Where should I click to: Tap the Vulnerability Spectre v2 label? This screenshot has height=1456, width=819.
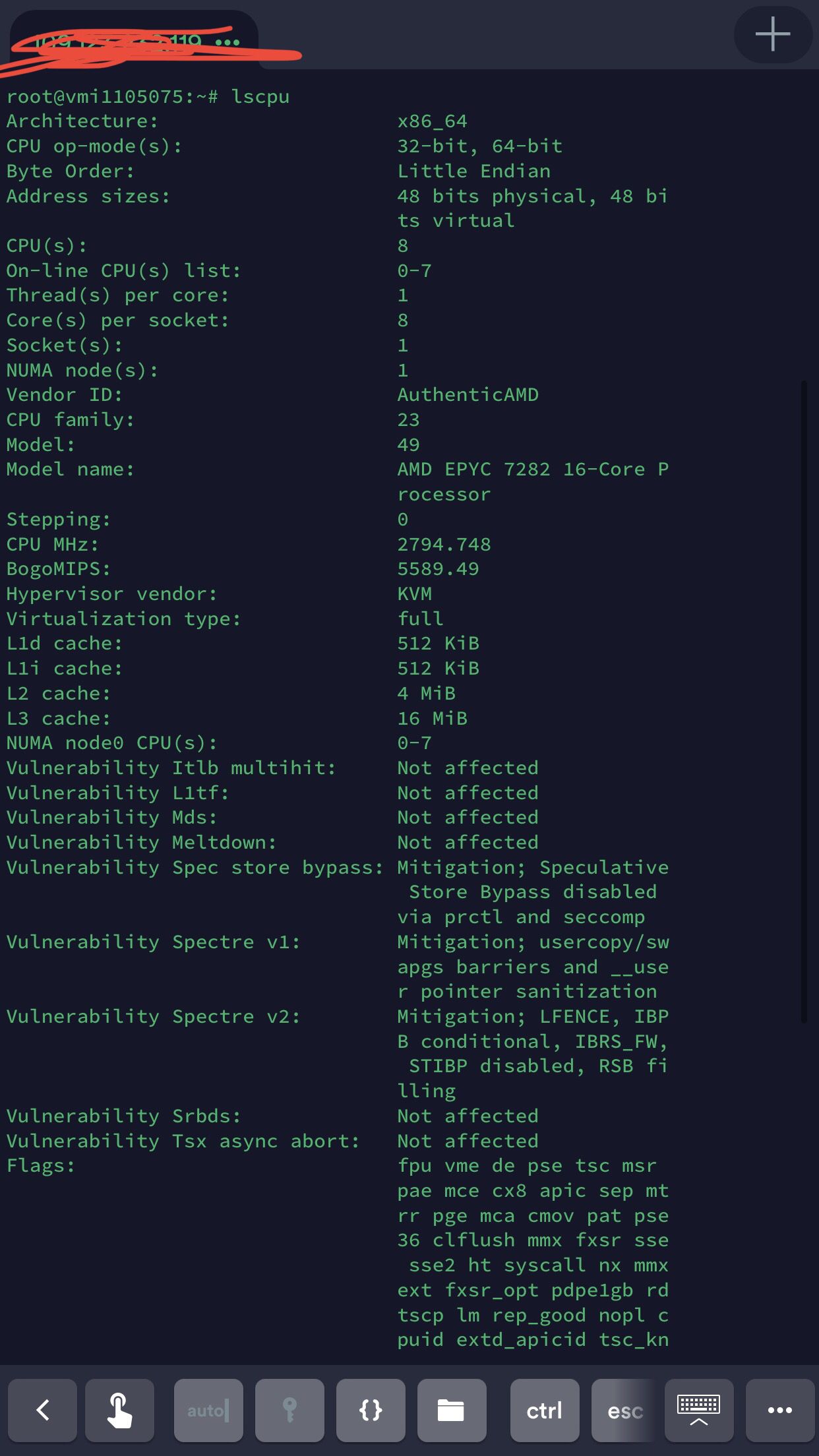point(153,1017)
